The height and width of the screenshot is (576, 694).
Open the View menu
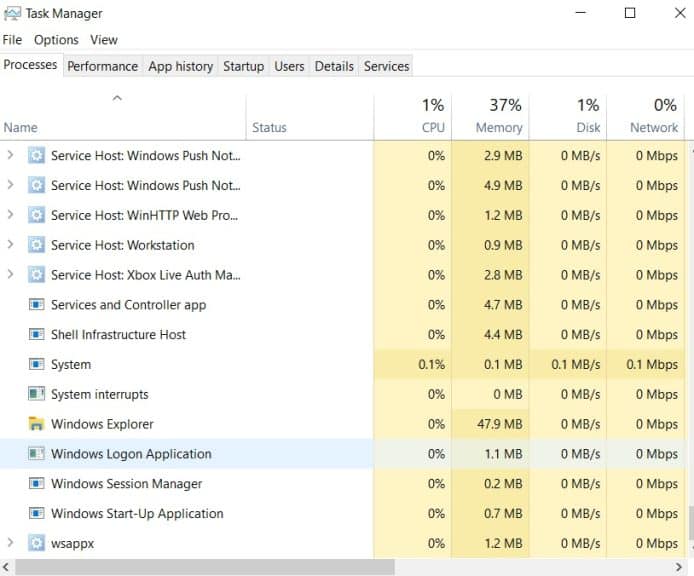pos(104,40)
